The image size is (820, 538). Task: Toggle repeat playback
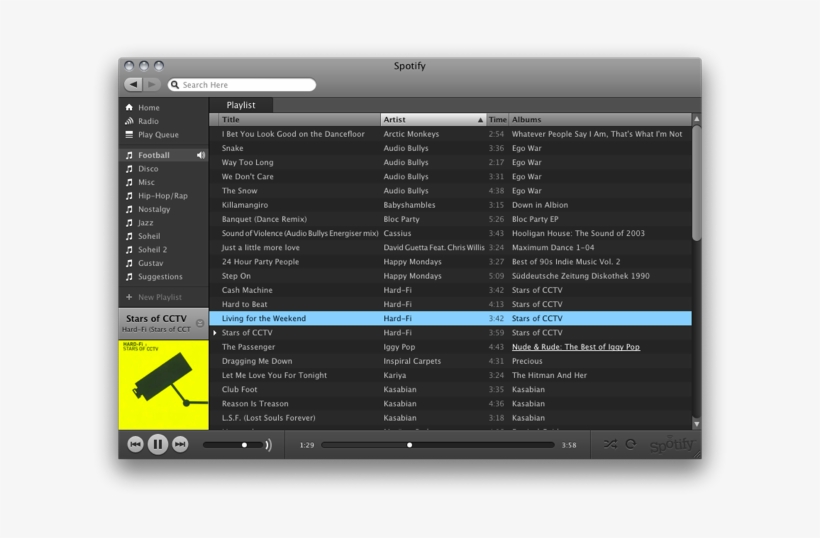pyautogui.click(x=631, y=444)
